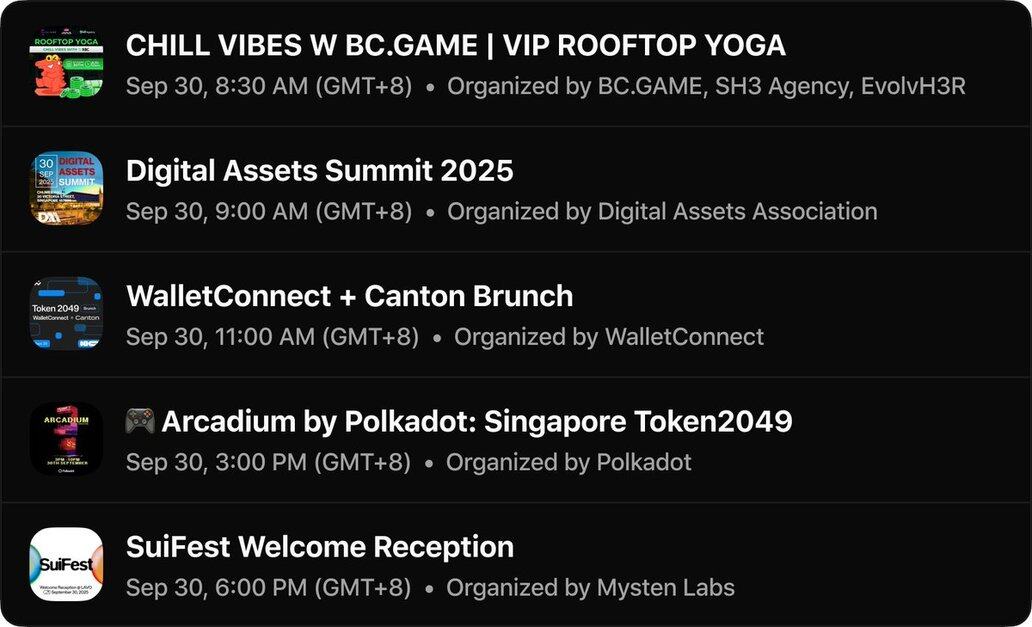The image size is (1032, 627).
Task: Open the Arcadium event poster icon
Action: (66, 439)
